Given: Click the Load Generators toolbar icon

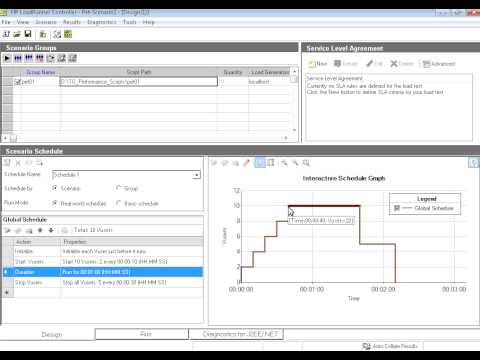Looking at the screenshot, I should coord(43,34).
